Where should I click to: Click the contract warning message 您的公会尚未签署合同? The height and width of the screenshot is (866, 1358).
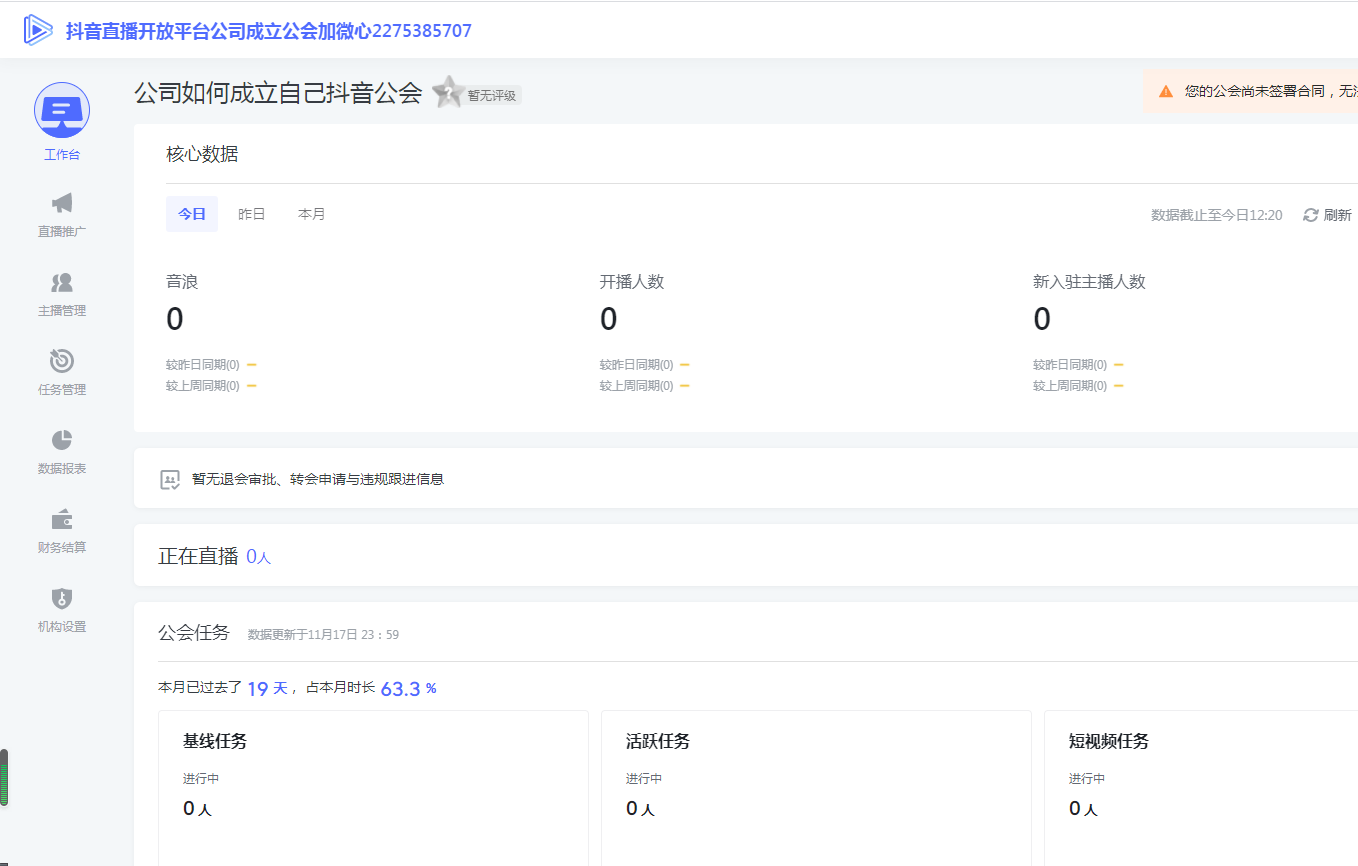(x=1271, y=91)
